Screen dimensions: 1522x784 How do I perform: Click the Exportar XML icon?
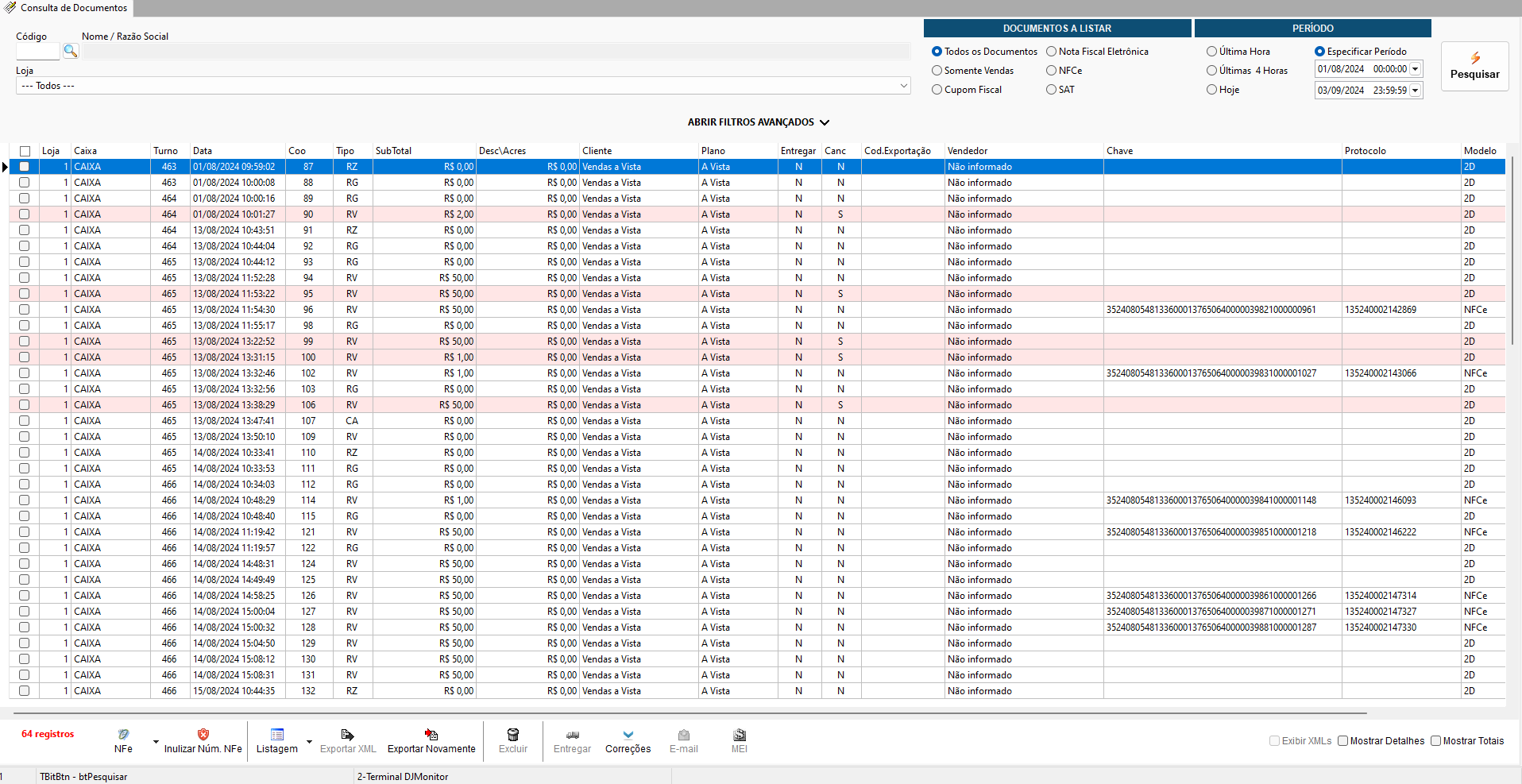[348, 735]
